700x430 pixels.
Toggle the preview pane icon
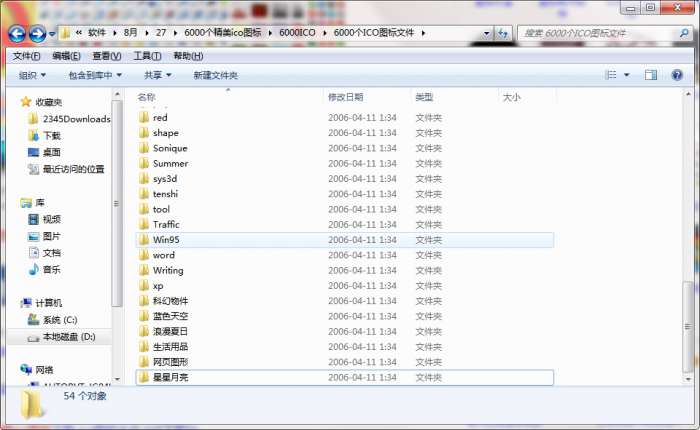coord(651,75)
